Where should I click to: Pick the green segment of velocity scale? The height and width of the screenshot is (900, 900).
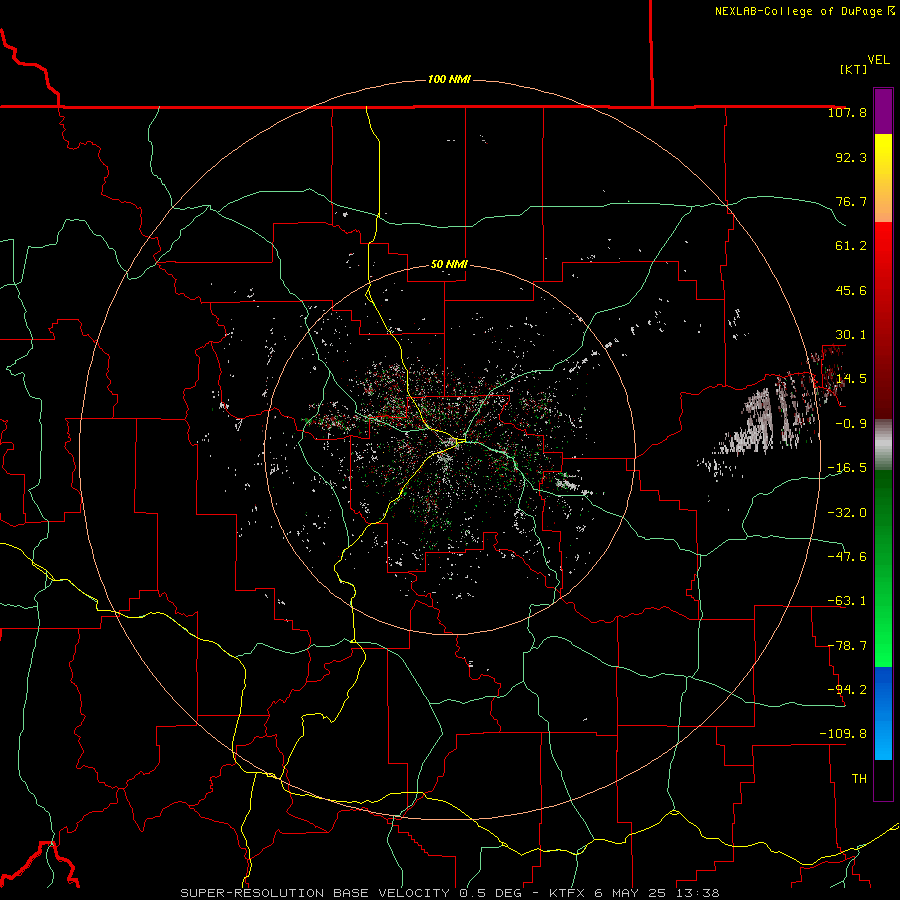pyautogui.click(x=883, y=568)
